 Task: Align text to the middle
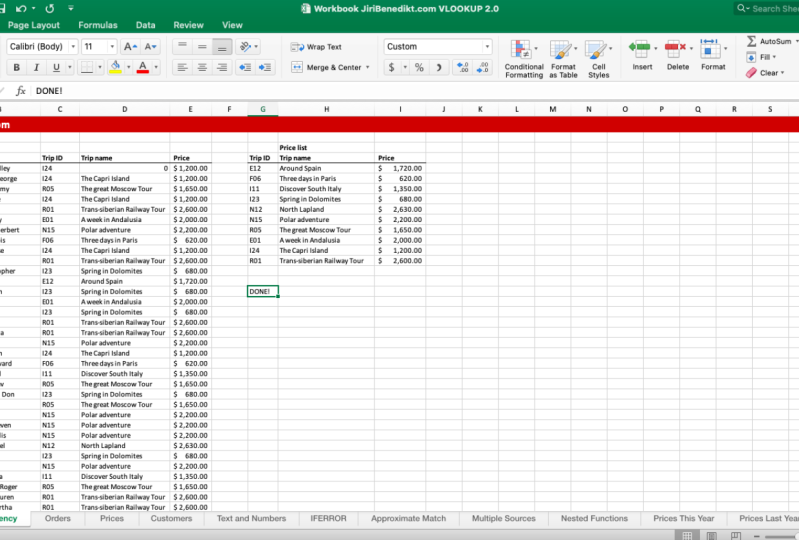click(202, 46)
